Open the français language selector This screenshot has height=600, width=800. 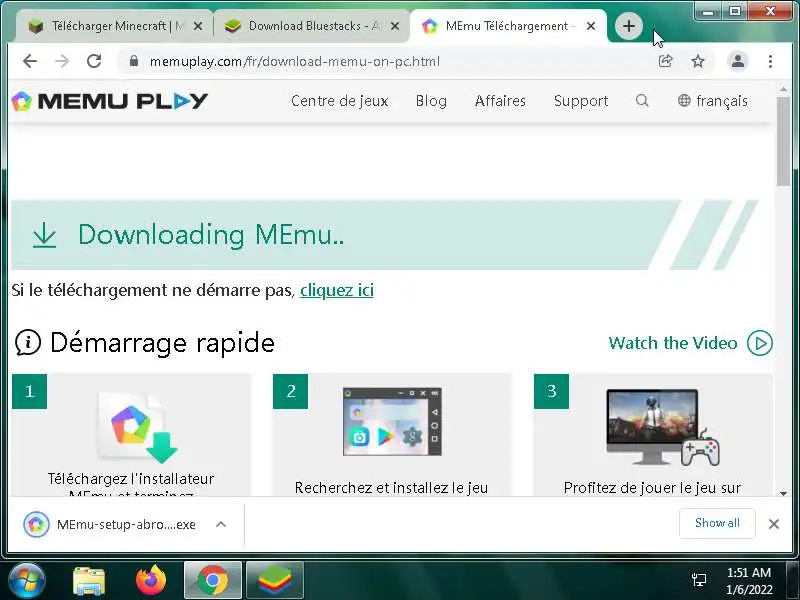point(712,101)
